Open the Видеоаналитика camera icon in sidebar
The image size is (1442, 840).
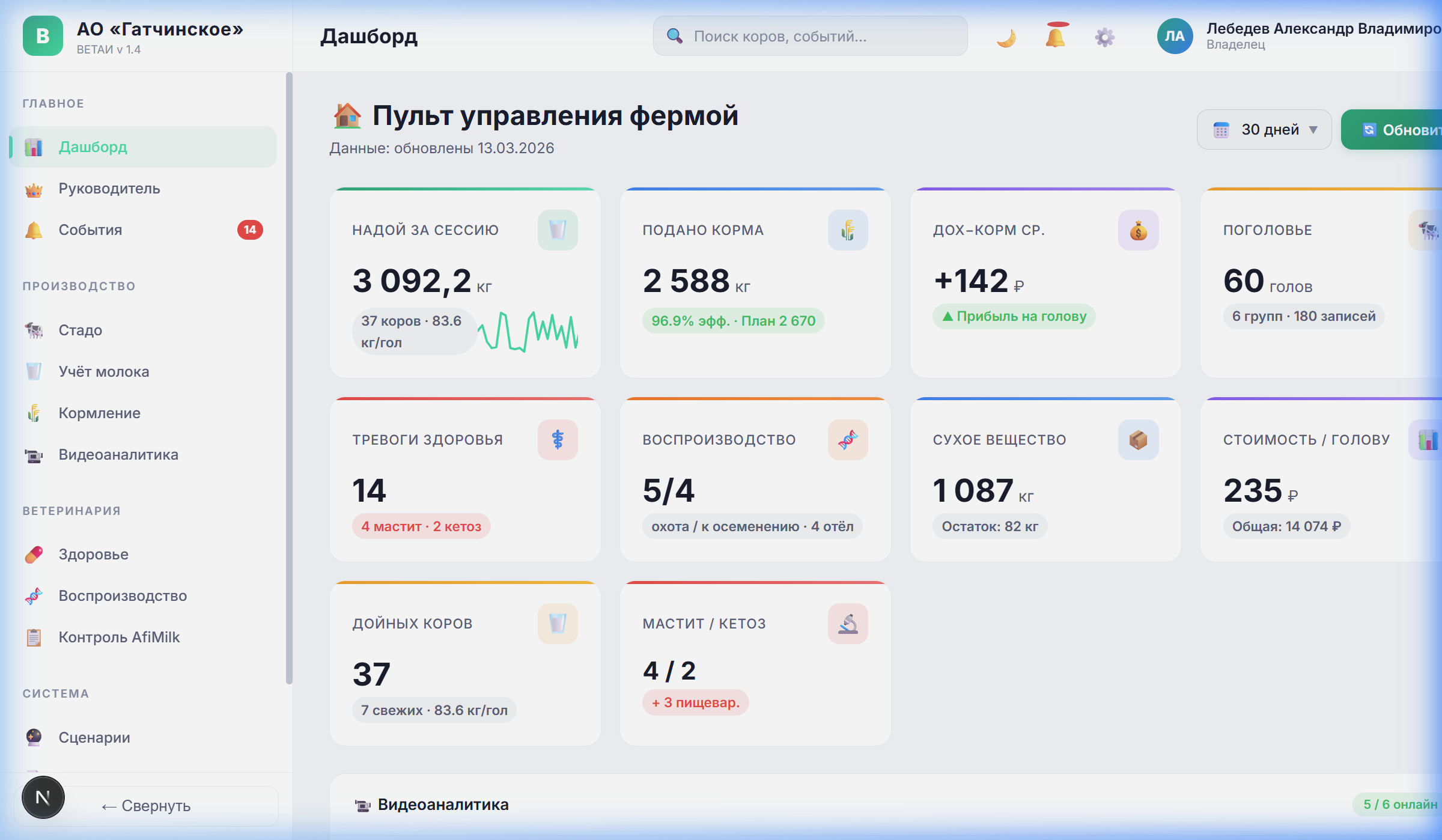(34, 455)
